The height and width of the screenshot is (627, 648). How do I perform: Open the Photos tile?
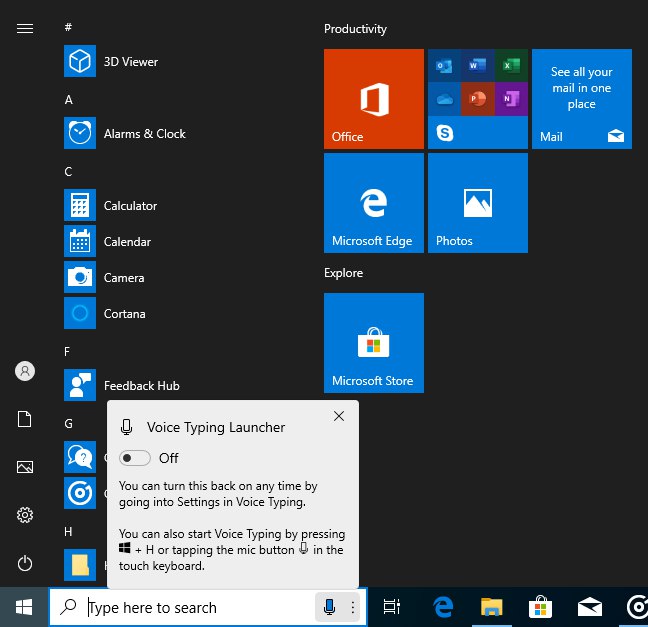(x=478, y=203)
